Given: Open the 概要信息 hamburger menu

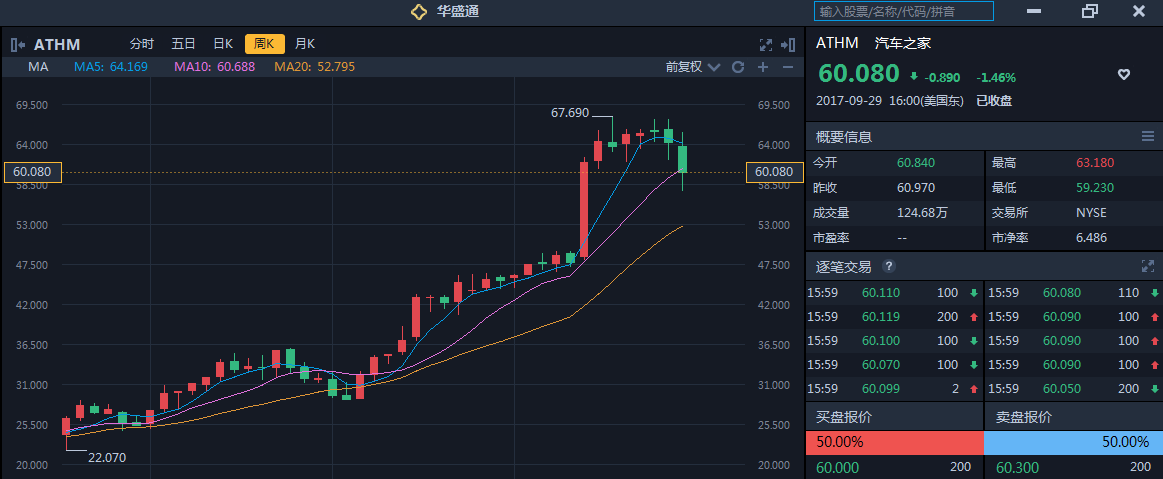Looking at the screenshot, I should coord(1147,137).
